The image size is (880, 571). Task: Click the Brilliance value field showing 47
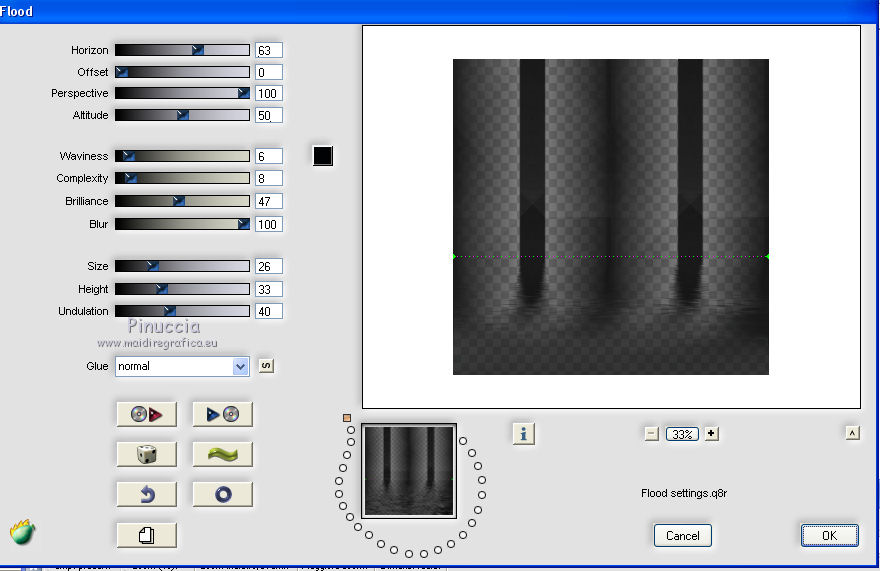tap(269, 201)
